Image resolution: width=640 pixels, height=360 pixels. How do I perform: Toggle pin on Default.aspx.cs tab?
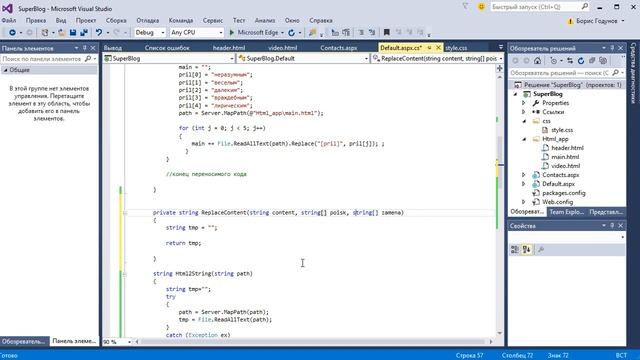(x=429, y=48)
